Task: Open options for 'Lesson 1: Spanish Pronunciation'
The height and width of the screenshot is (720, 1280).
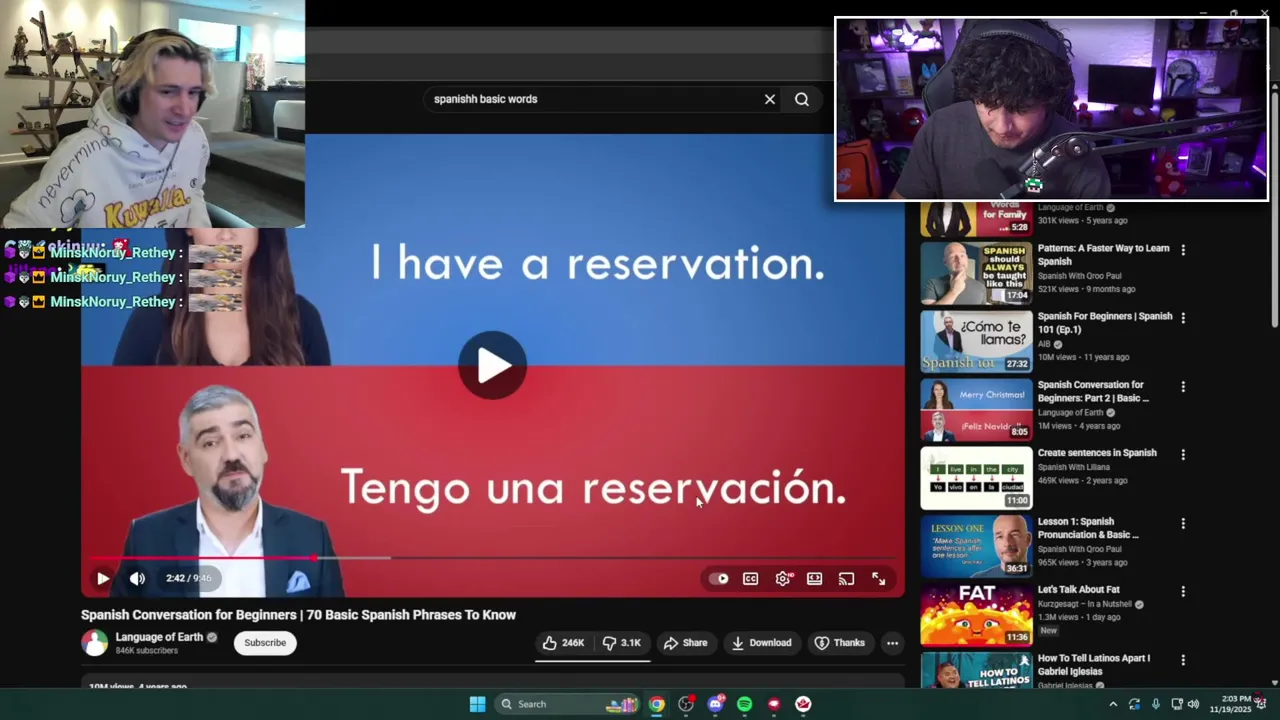Action: click(x=1183, y=524)
